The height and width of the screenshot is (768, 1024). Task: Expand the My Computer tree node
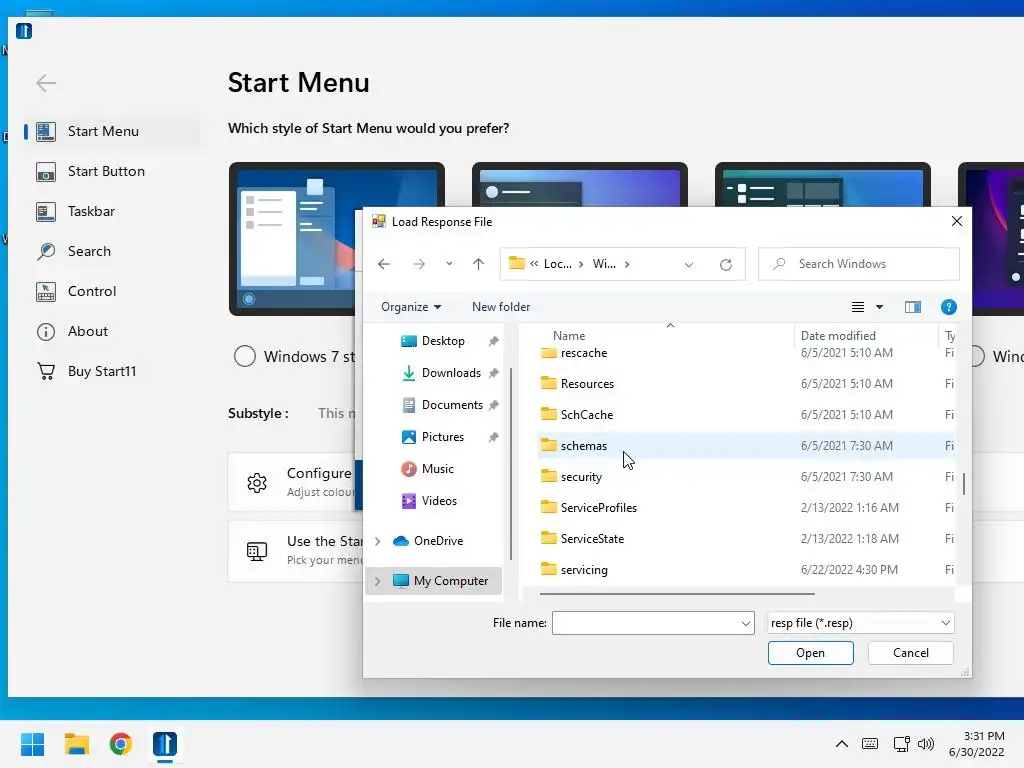[x=377, y=581]
